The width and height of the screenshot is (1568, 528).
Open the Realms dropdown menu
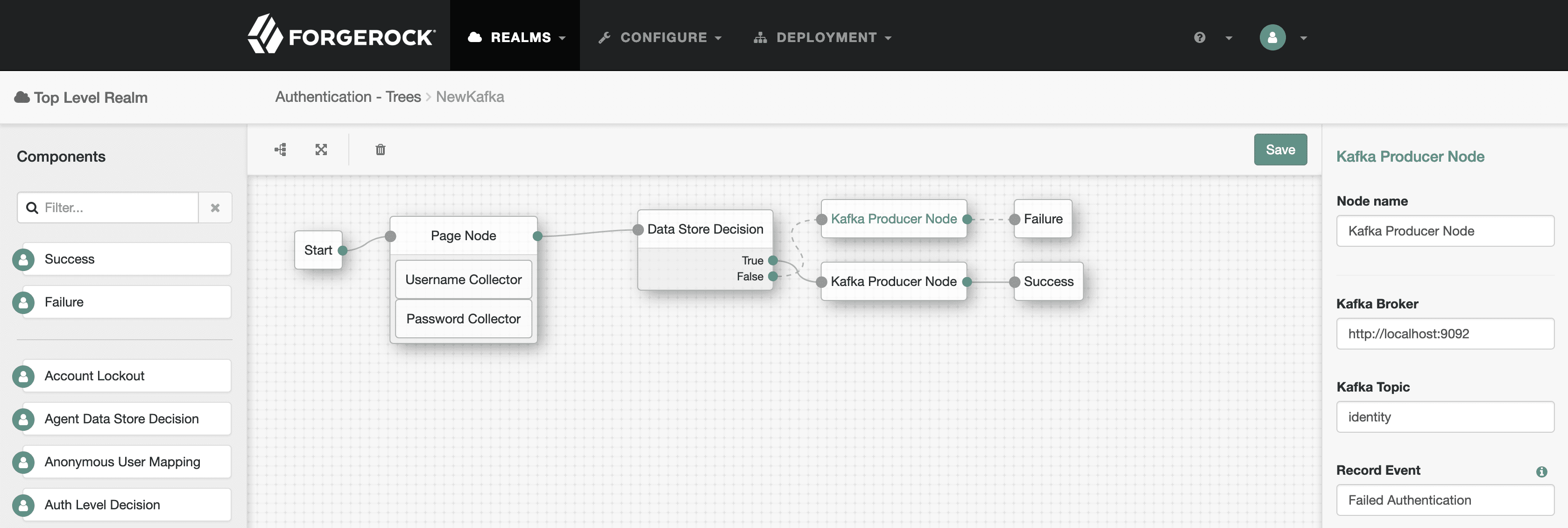516,38
